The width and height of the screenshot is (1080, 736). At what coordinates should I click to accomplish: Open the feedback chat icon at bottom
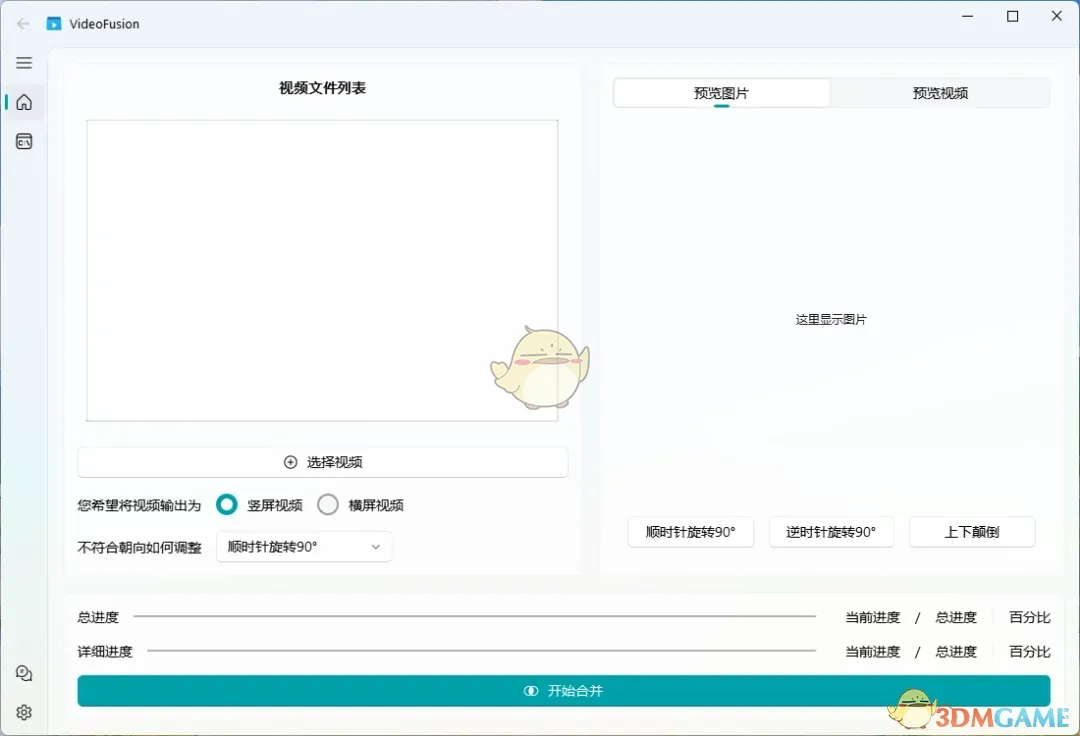tap(23, 673)
